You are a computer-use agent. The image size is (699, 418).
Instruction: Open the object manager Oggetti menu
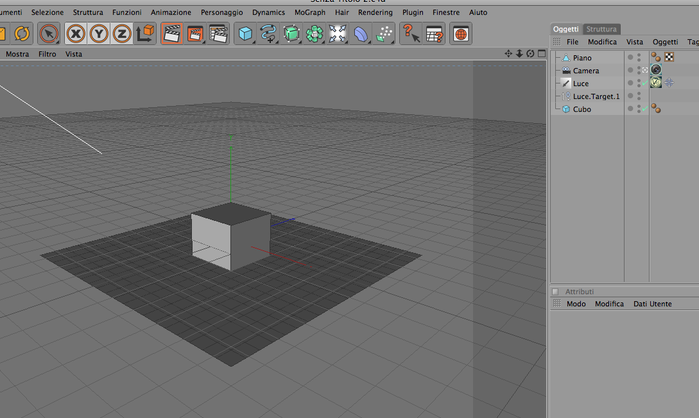click(665, 42)
